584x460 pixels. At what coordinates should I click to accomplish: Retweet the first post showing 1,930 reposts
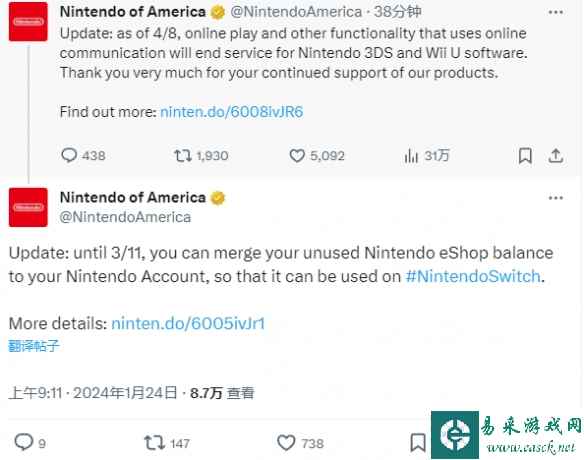coord(201,155)
